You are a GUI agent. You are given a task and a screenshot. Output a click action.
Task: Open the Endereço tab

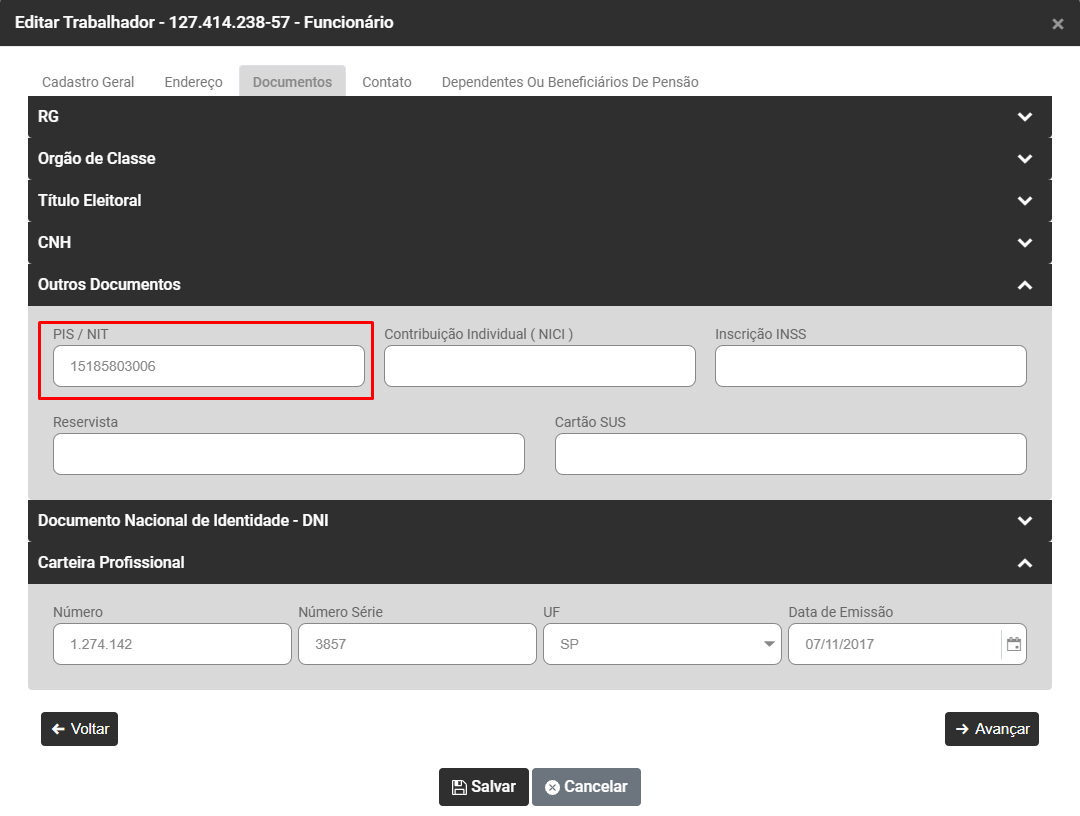pos(193,82)
